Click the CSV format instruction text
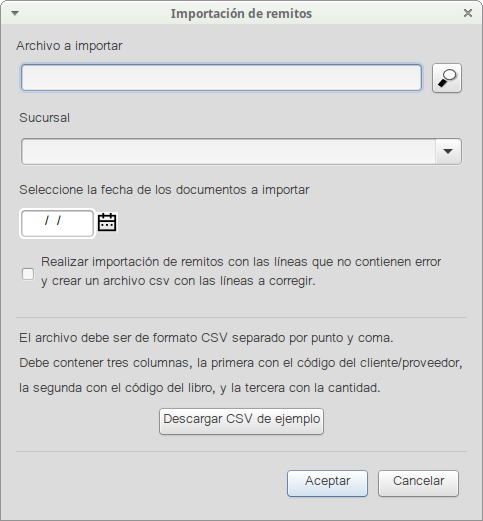 [x=206, y=338]
